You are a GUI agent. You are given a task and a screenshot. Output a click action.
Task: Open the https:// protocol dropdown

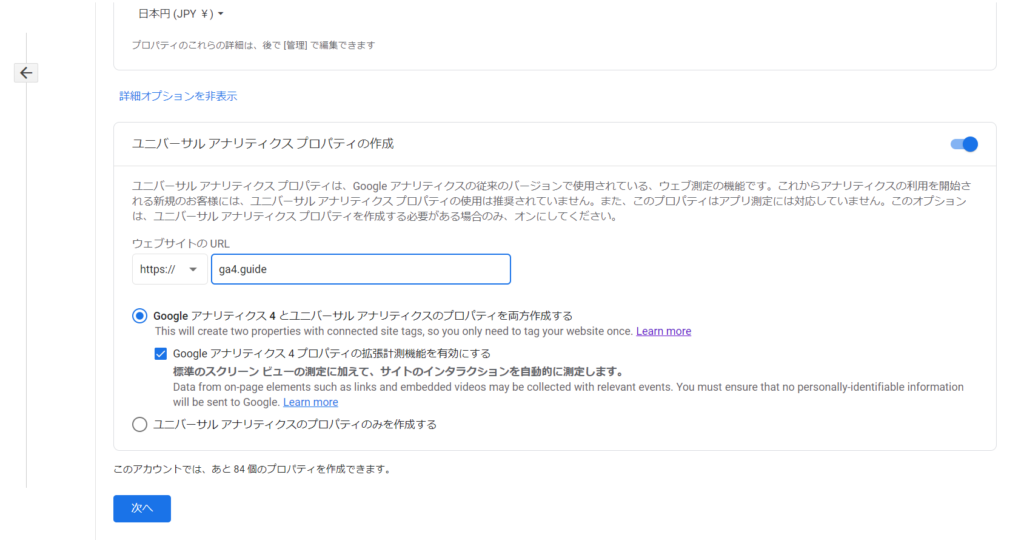(169, 269)
